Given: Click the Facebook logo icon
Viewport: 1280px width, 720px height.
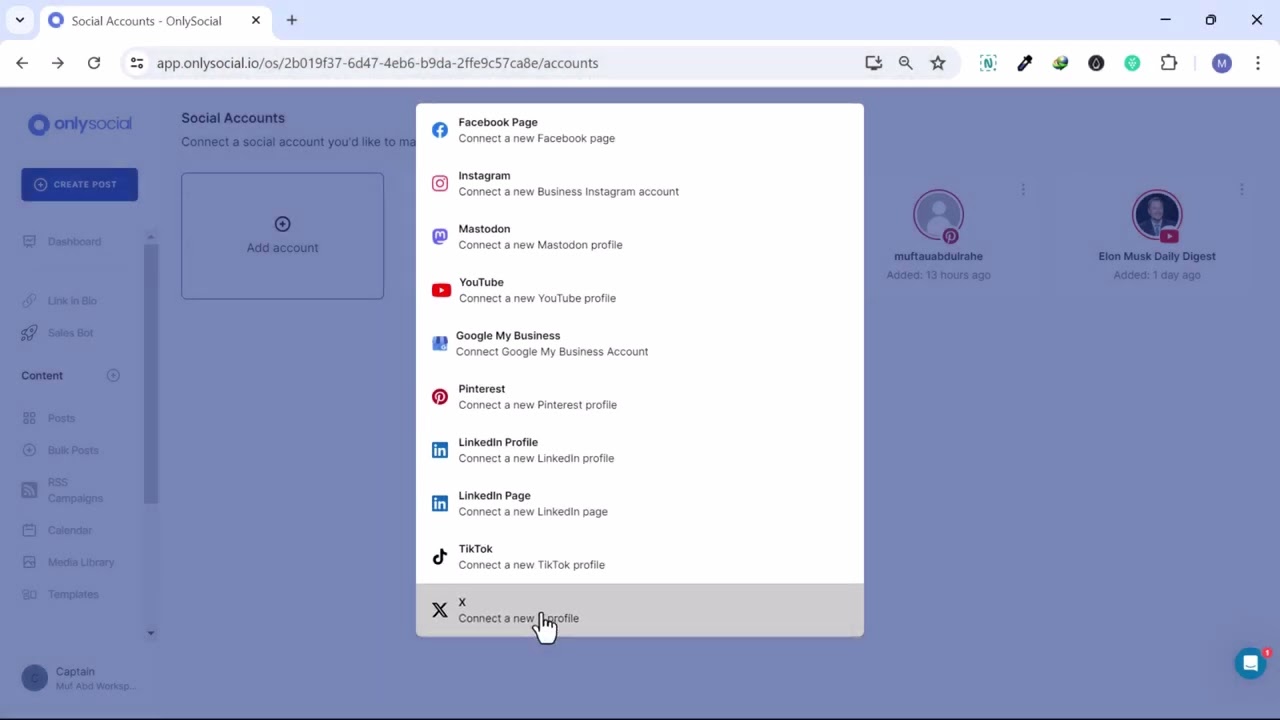Looking at the screenshot, I should (x=440, y=130).
